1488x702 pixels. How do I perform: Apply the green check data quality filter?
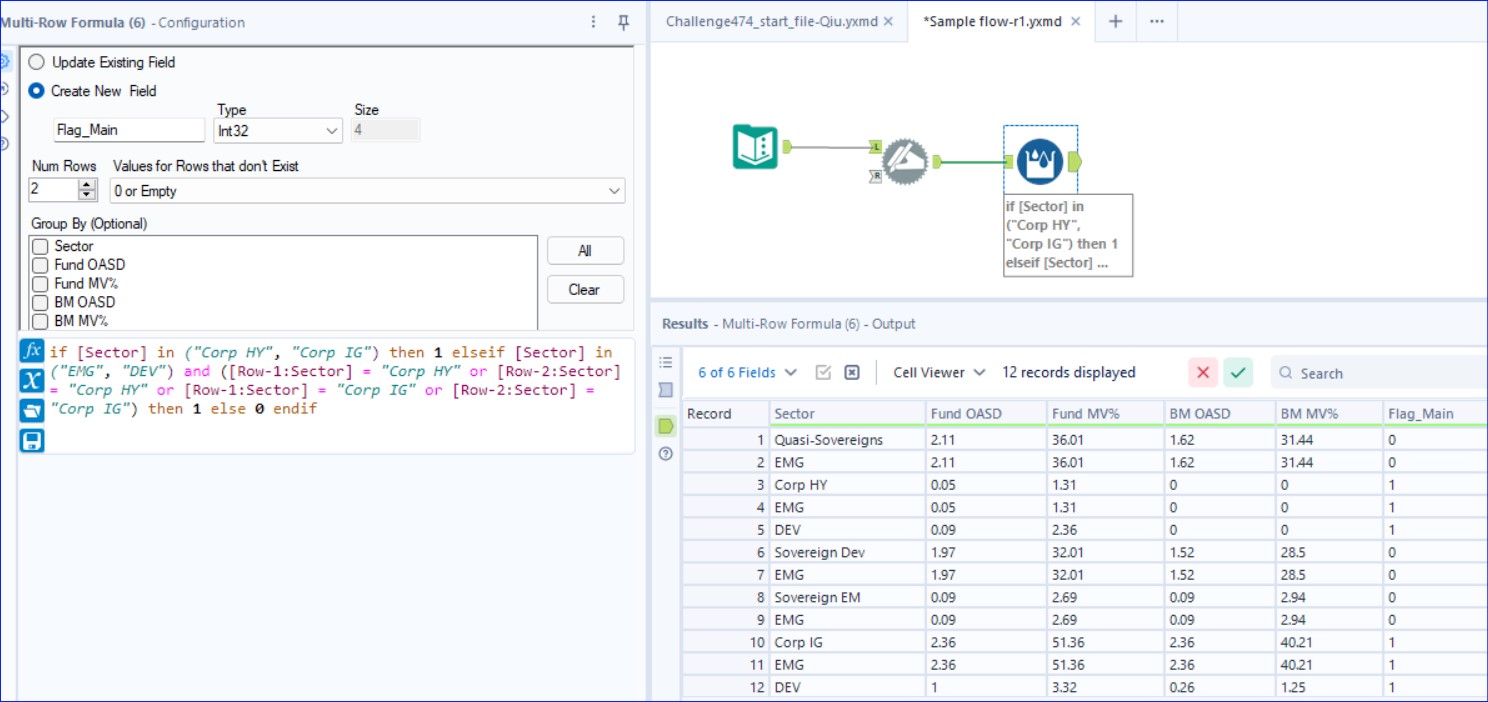pyautogui.click(x=1237, y=372)
